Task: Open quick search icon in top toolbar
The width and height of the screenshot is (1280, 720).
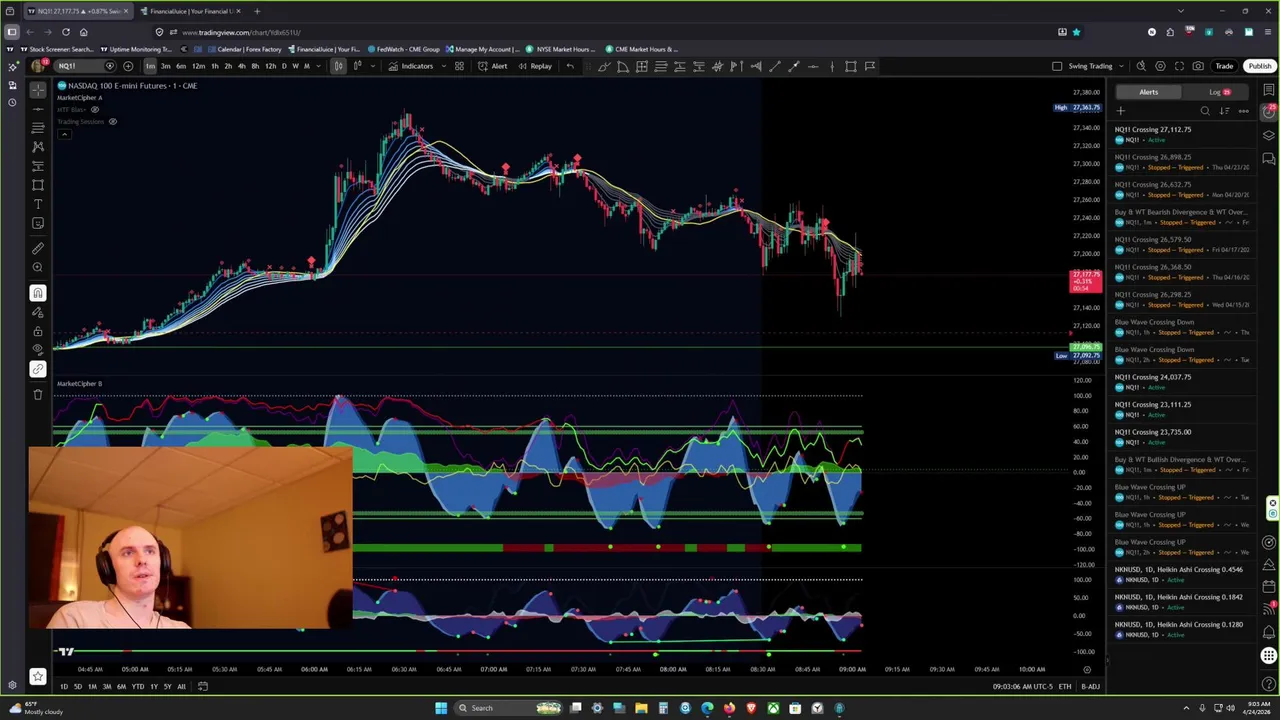Action: pyautogui.click(x=1141, y=66)
